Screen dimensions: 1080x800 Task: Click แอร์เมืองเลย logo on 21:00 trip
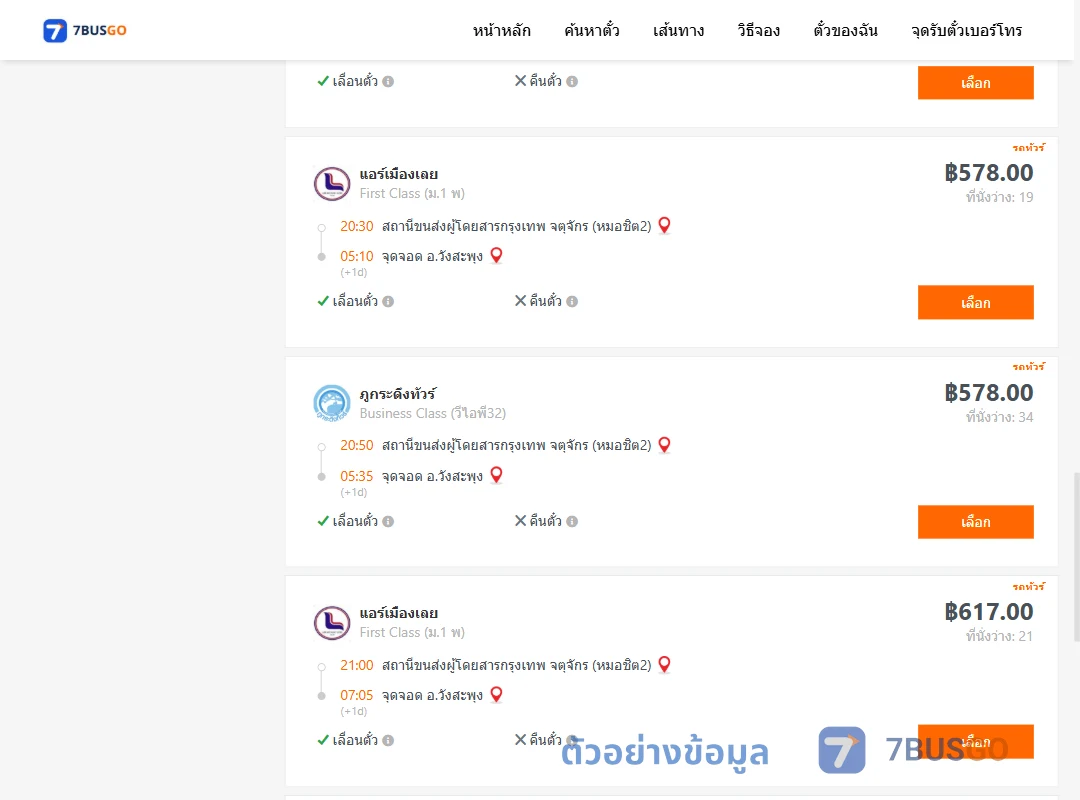[332, 623]
